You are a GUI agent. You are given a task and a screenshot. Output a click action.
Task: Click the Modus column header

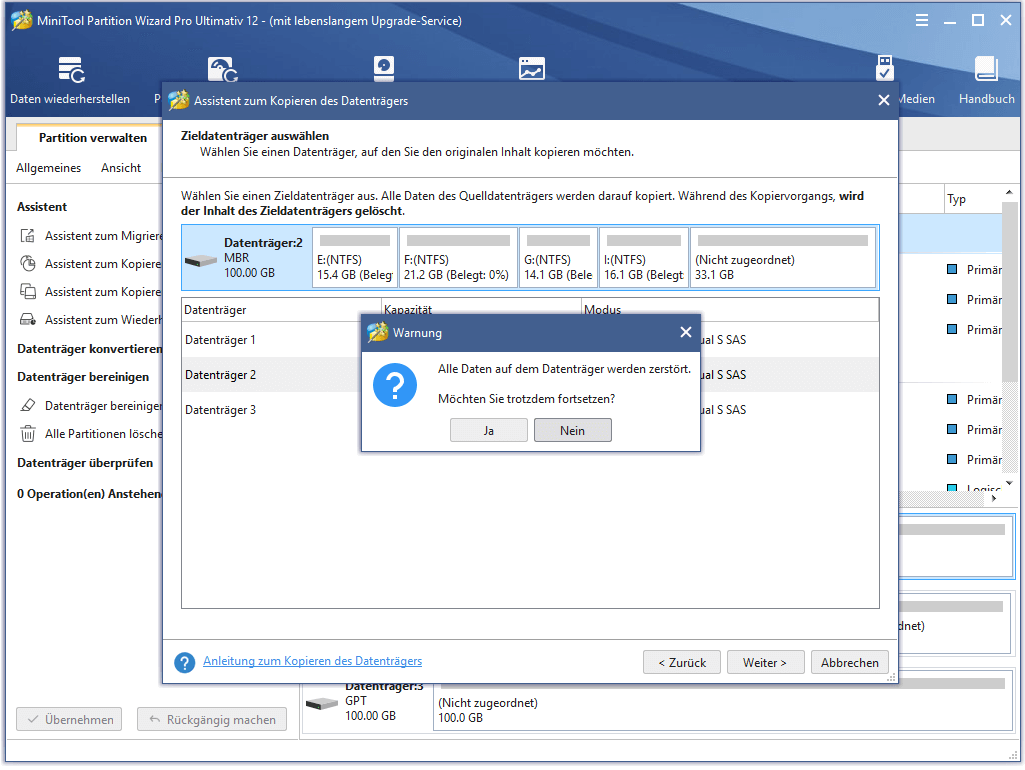pos(730,310)
